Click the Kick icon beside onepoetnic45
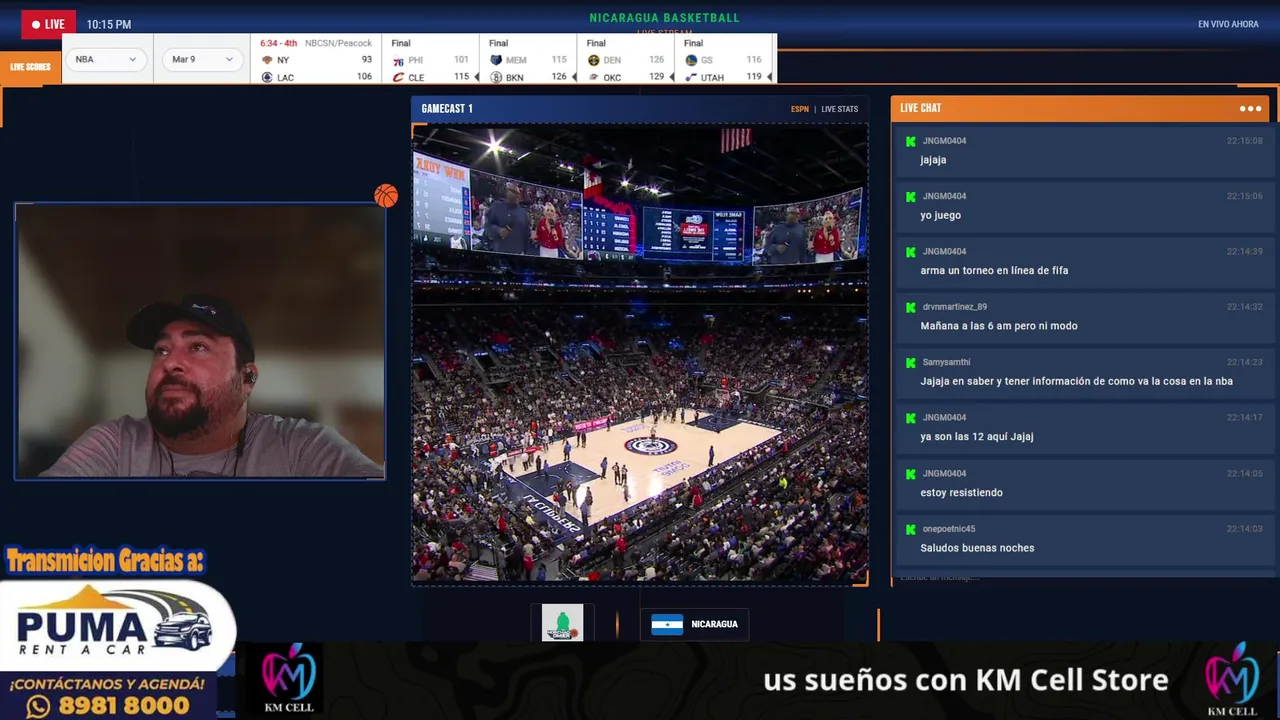Viewport: 1280px width, 720px height. [x=911, y=529]
